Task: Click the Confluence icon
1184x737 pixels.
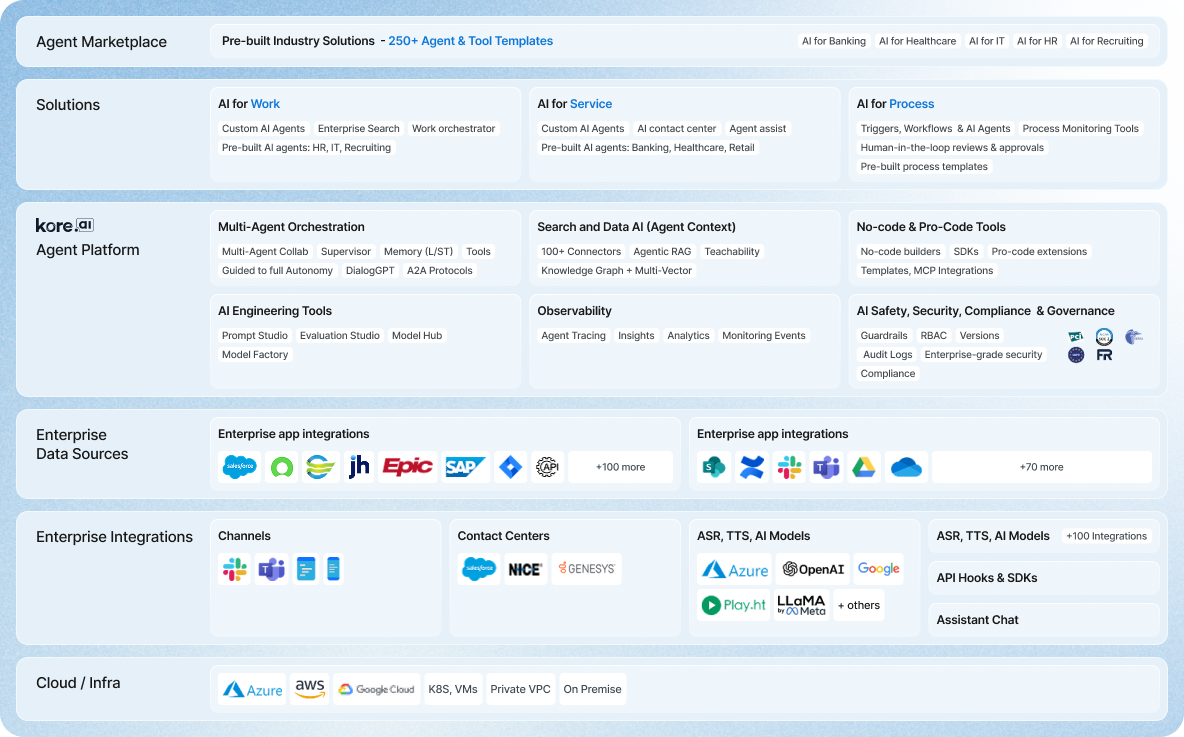Action: point(752,467)
